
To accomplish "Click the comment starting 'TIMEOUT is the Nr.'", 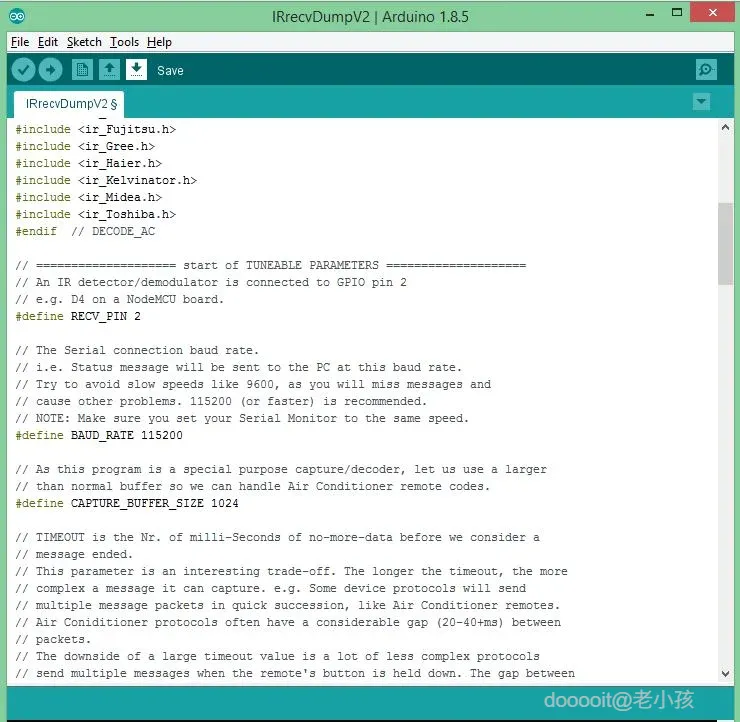I will point(277,537).
